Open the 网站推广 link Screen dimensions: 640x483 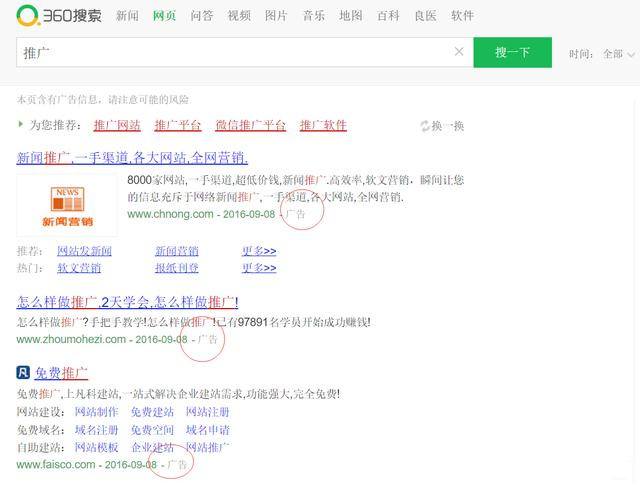[x=208, y=447]
